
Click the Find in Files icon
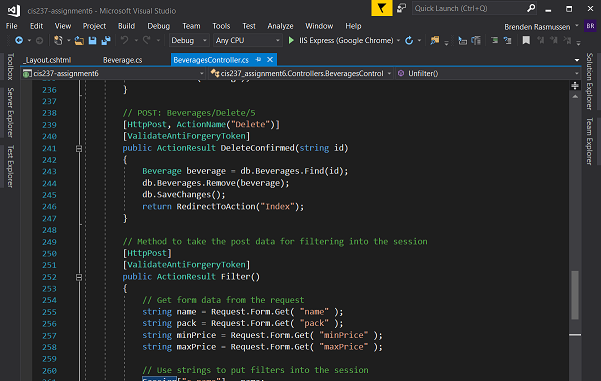(x=435, y=40)
